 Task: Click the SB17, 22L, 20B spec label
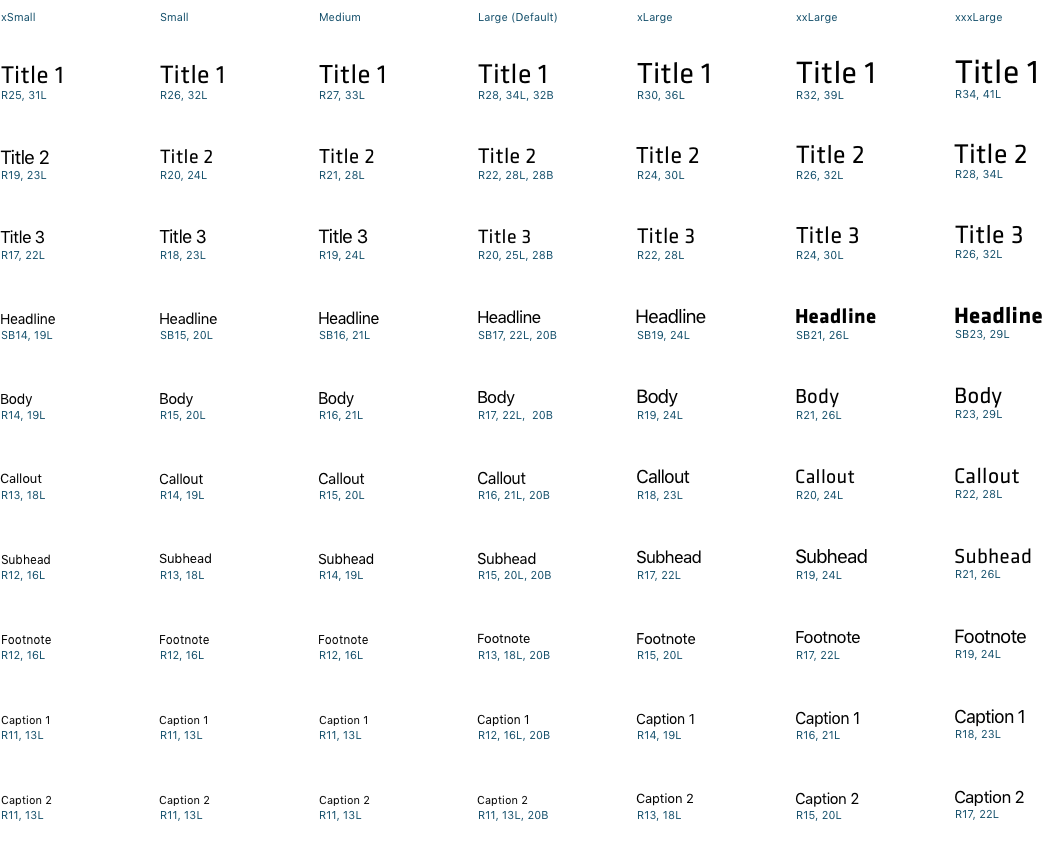point(517,335)
